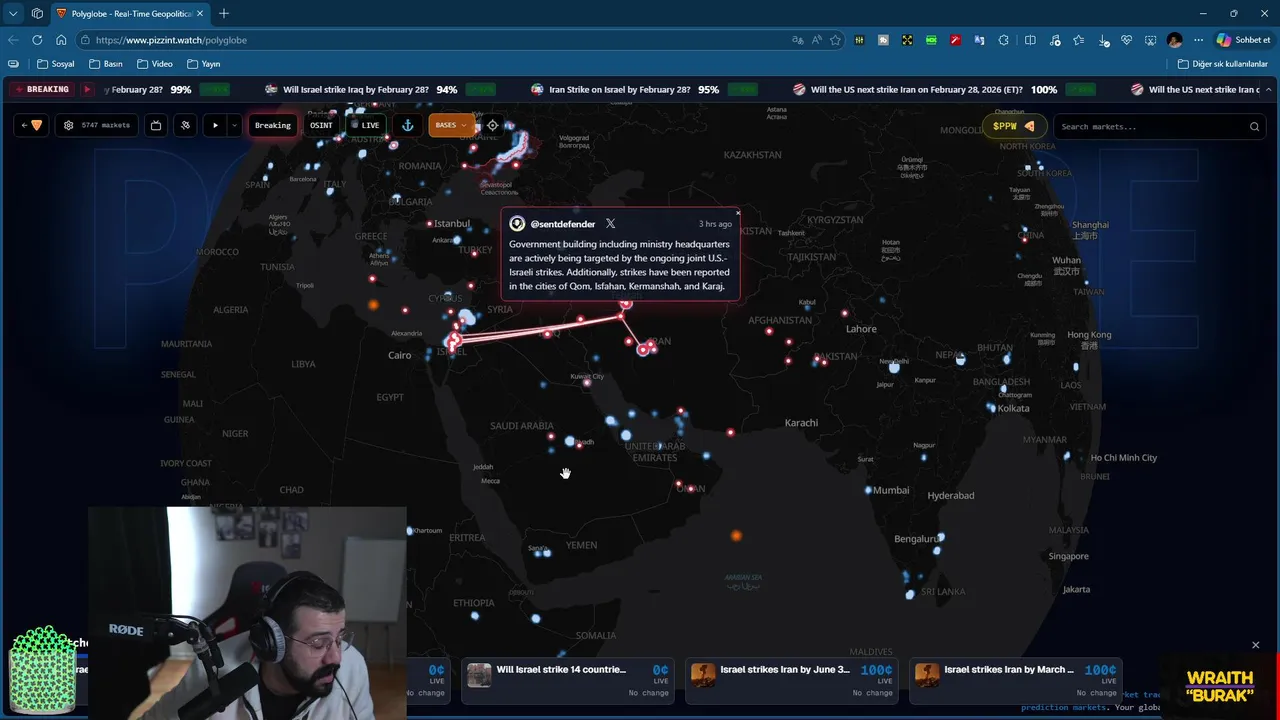Viewport: 1280px width, 720px height.
Task: Click the crosshair locate target icon
Action: (x=492, y=126)
